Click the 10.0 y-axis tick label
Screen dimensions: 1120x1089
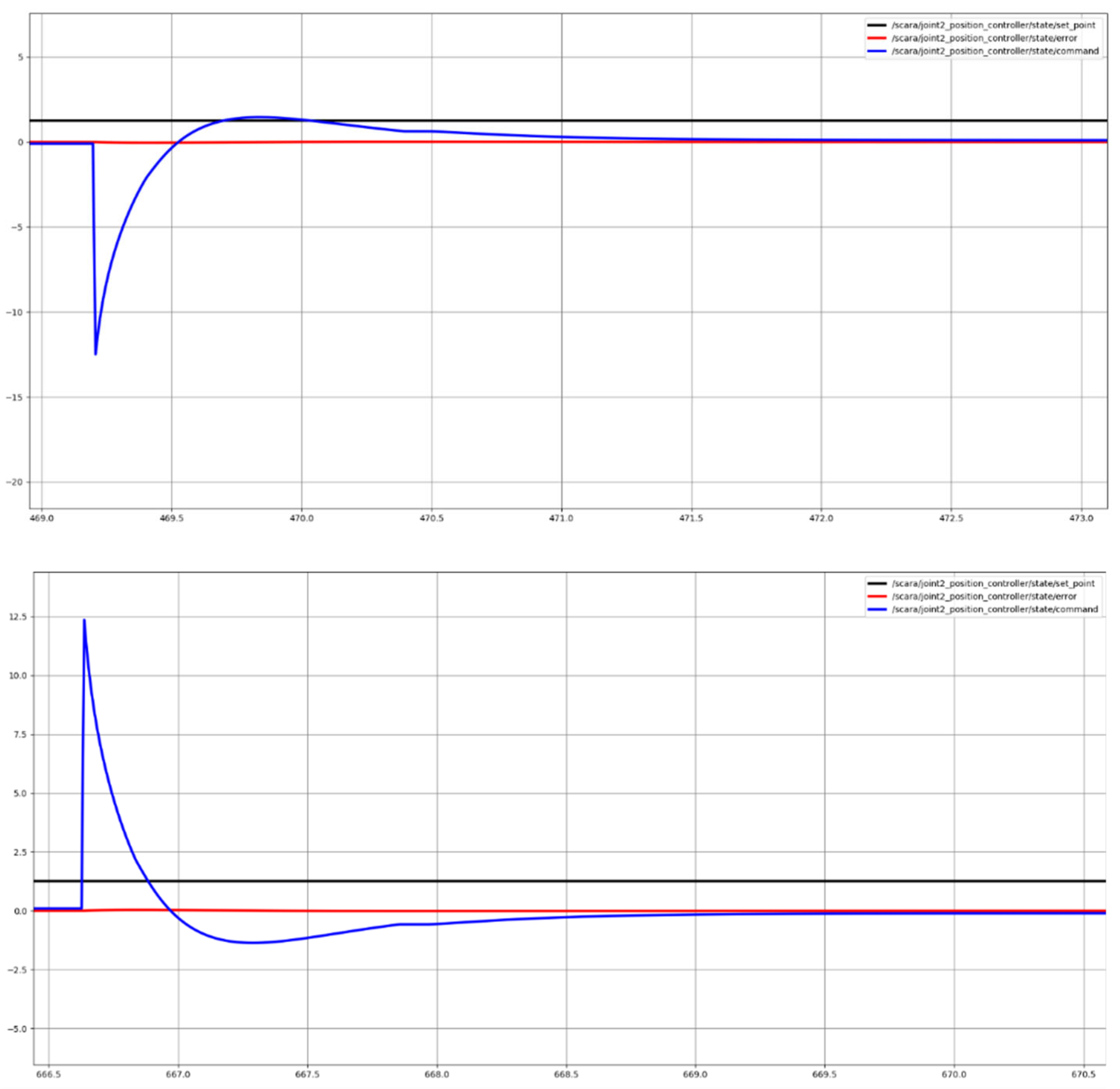[x=17, y=676]
